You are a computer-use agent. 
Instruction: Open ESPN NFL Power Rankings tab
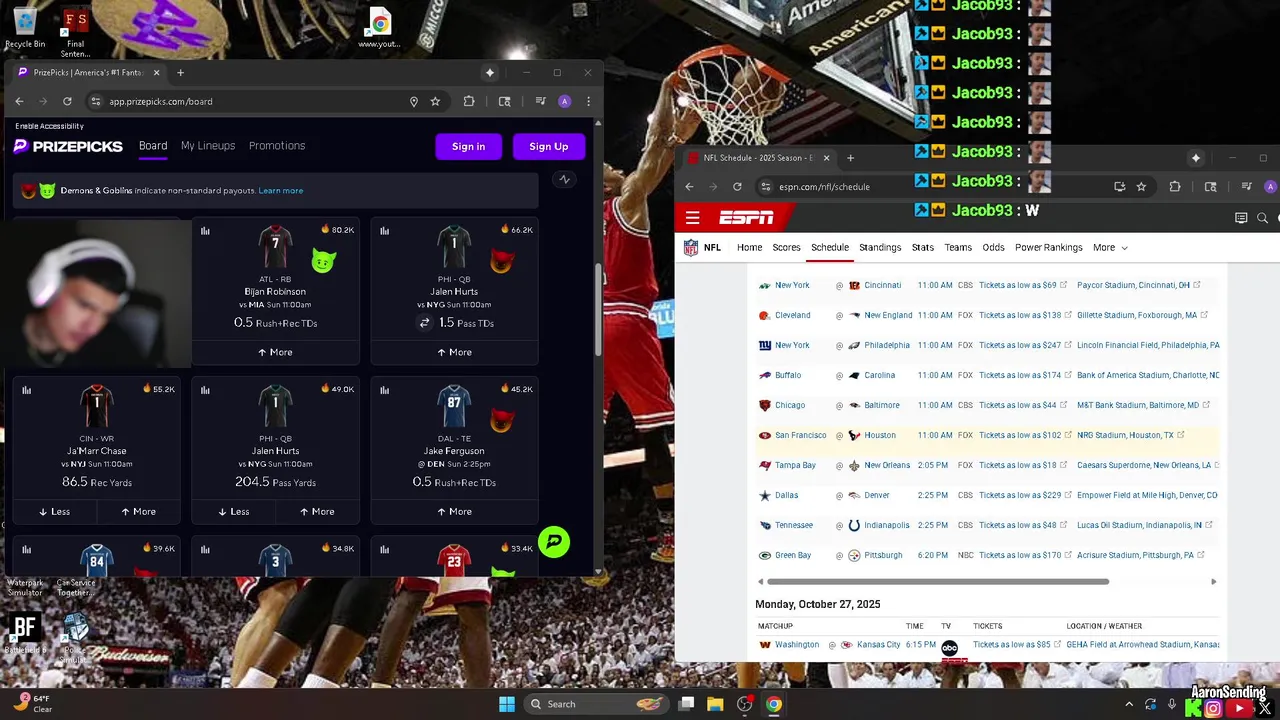click(1049, 248)
